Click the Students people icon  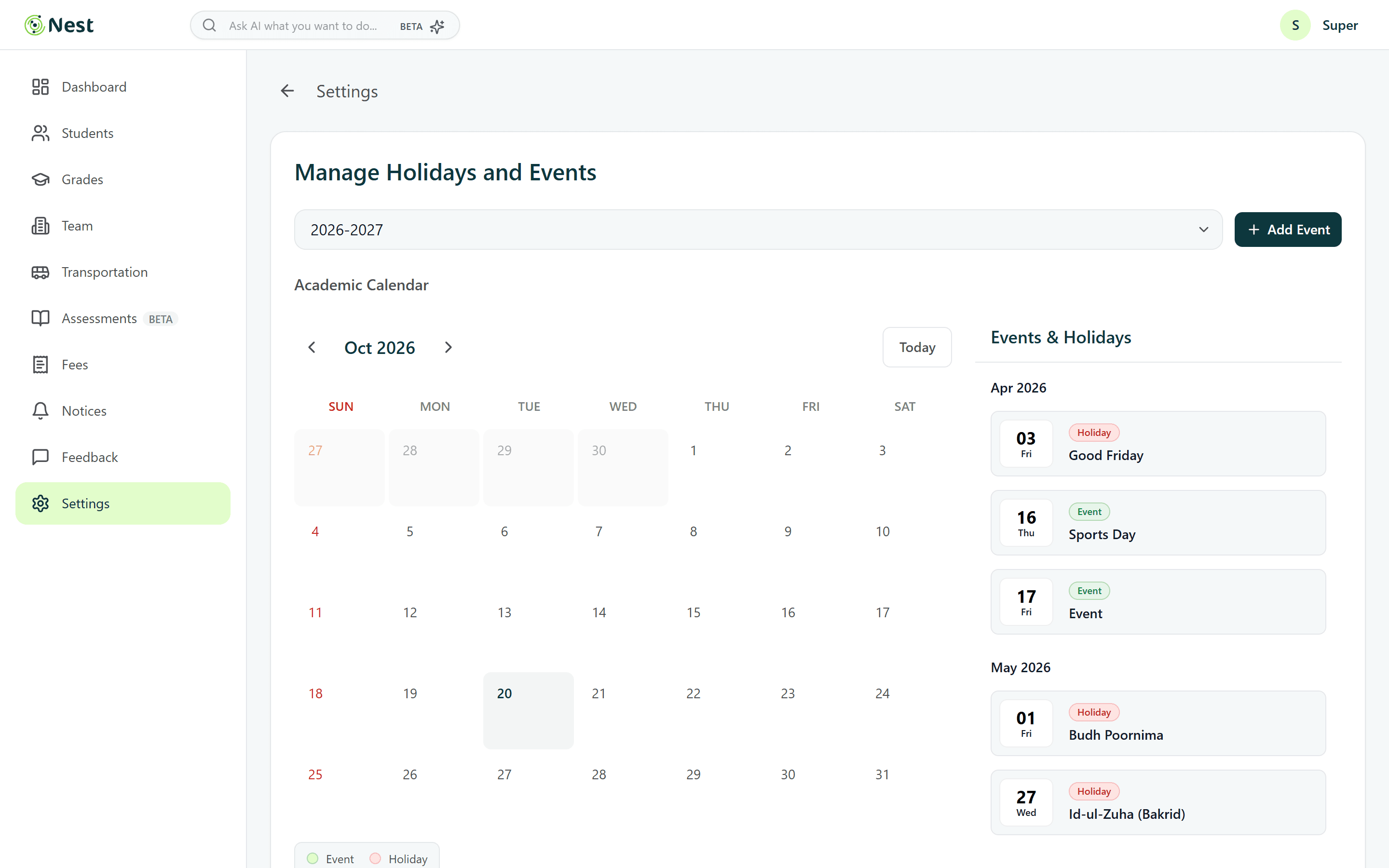[x=40, y=133]
